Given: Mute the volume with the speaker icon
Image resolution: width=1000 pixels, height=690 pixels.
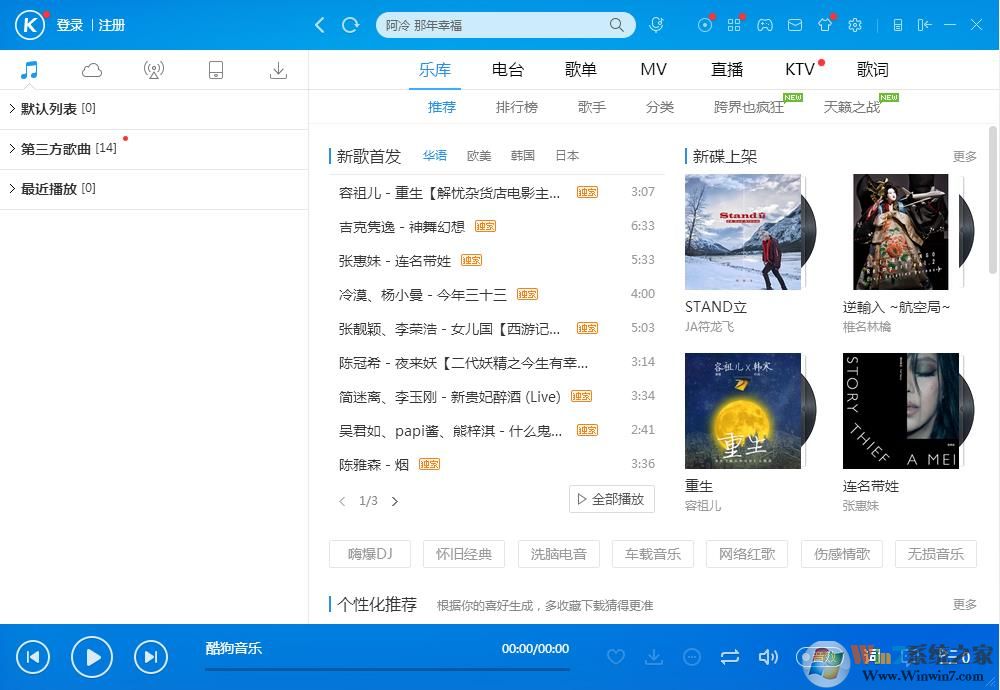Looking at the screenshot, I should 768,657.
